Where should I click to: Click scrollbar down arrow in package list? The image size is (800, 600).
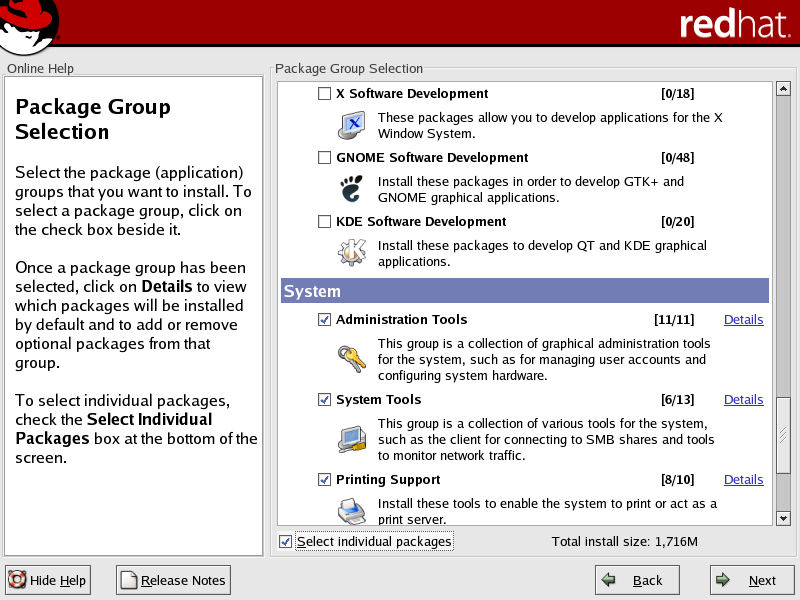[783, 518]
